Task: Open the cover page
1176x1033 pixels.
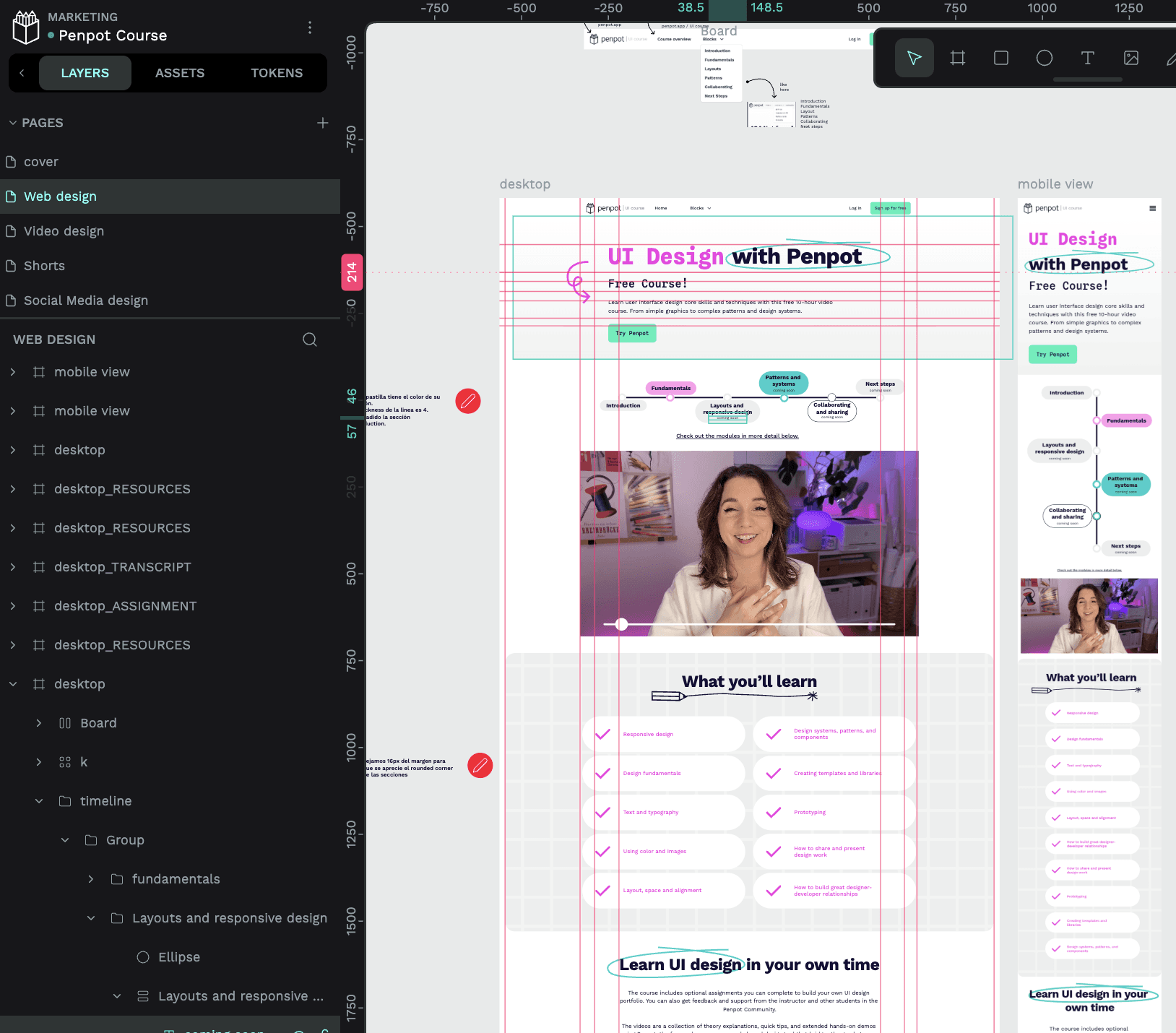Action: click(170, 162)
